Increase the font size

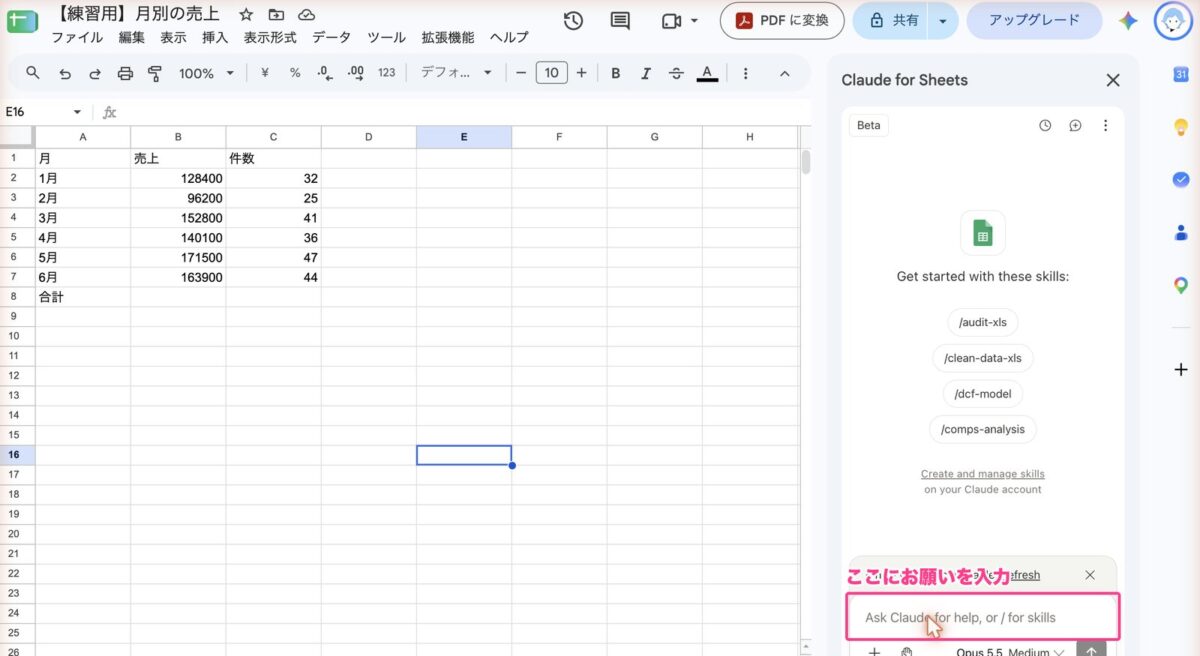click(581, 73)
